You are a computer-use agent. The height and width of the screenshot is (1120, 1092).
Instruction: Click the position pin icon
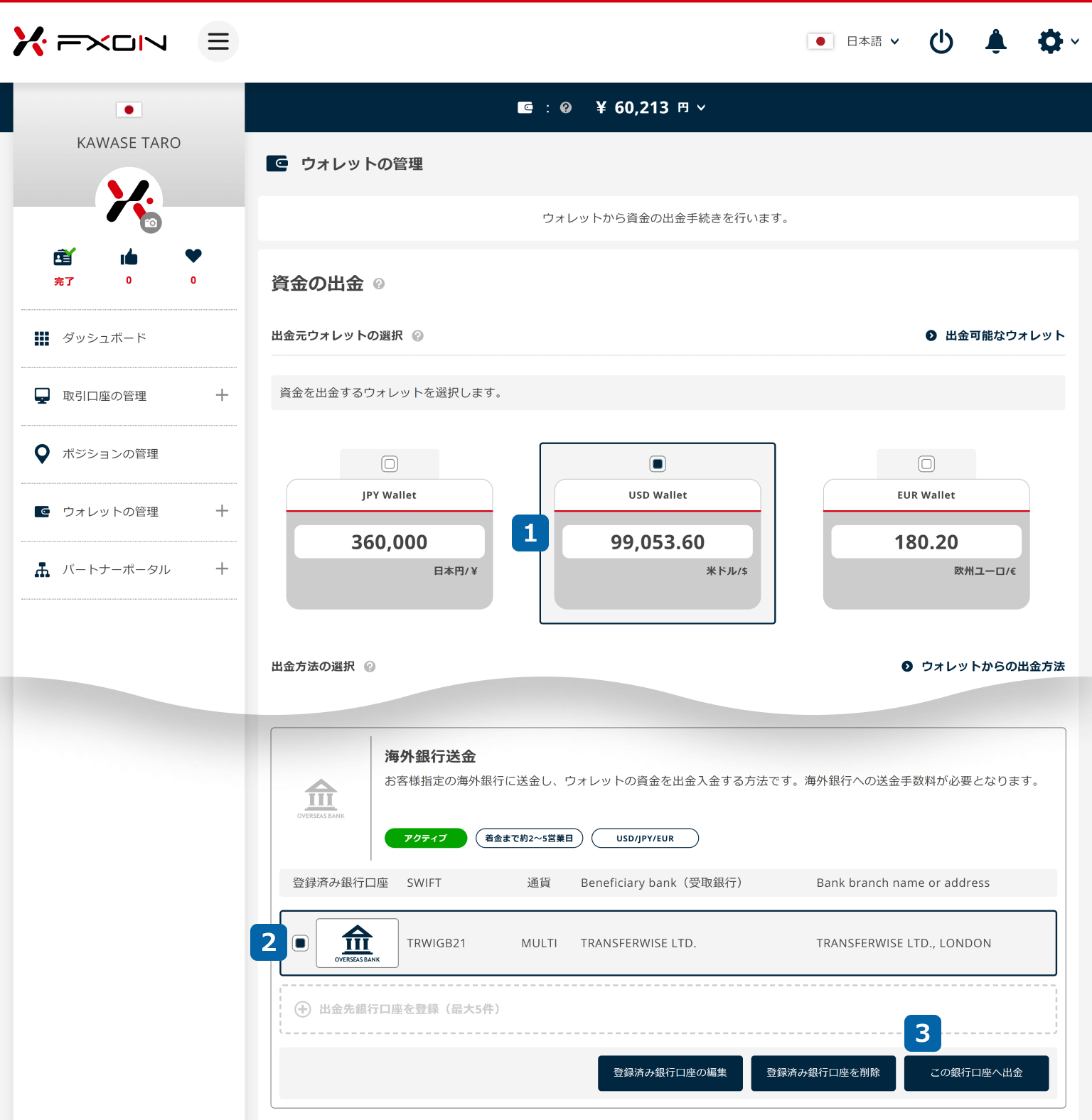click(42, 454)
